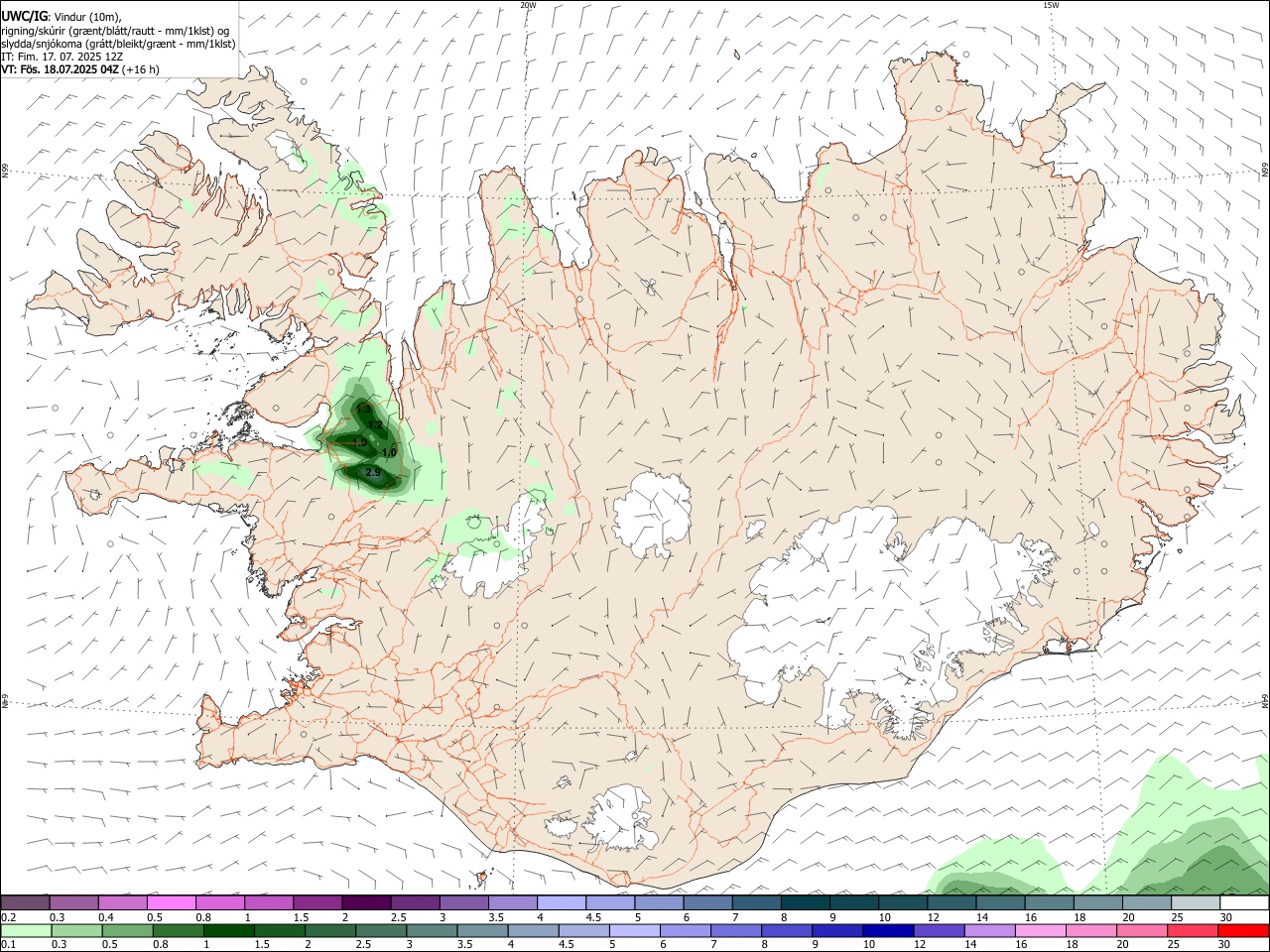Select the dark teal swatch labeled 8 in upper scale
The height and width of the screenshot is (952, 1270).
(x=805, y=902)
